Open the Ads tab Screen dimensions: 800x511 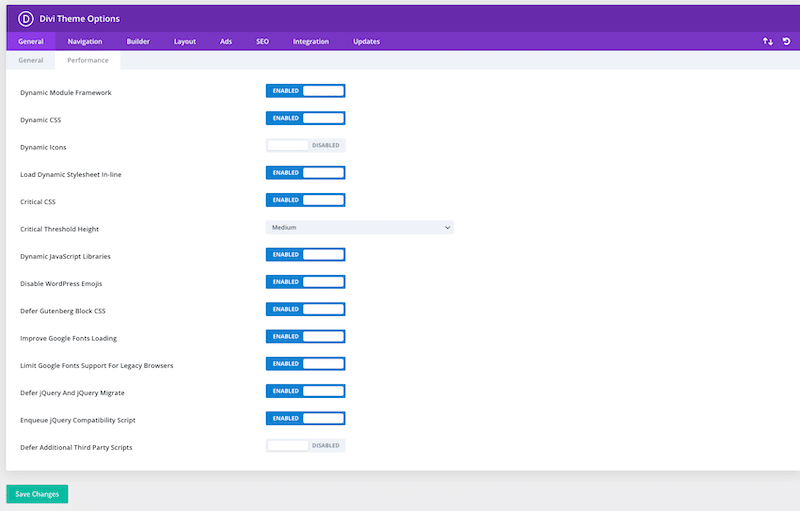(x=226, y=41)
